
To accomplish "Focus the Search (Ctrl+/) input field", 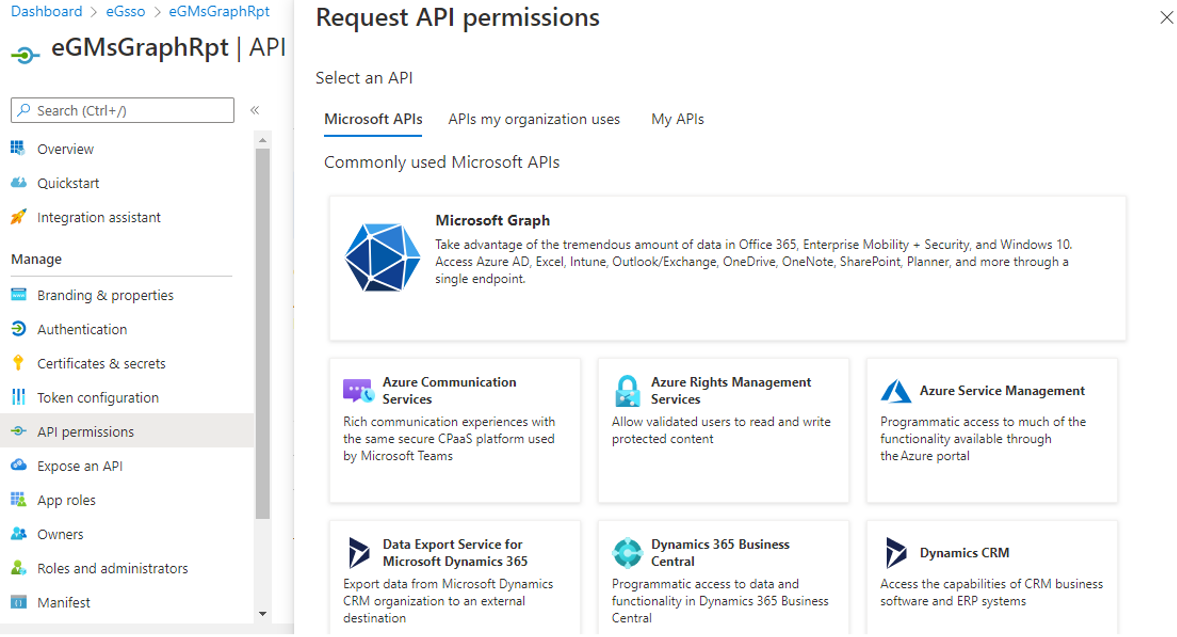I will (122, 110).
